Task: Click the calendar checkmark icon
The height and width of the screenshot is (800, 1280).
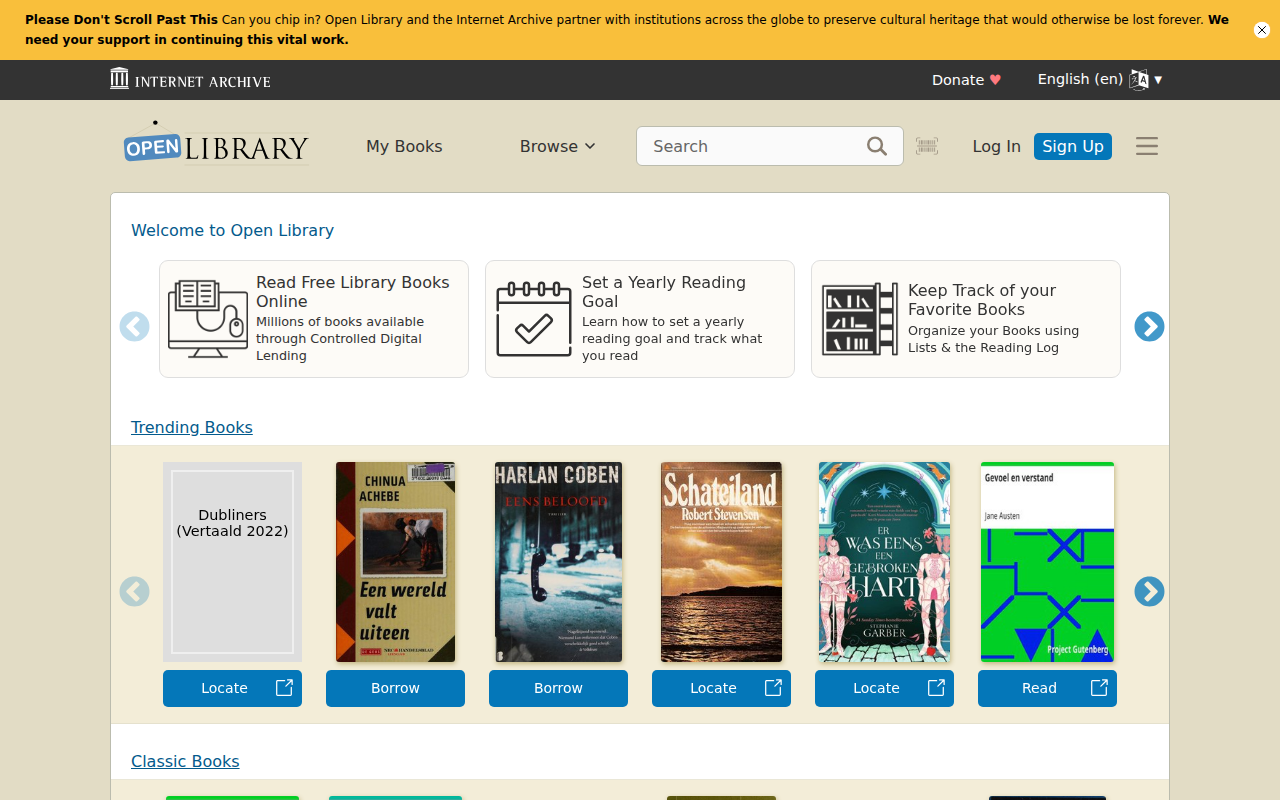Action: point(534,319)
